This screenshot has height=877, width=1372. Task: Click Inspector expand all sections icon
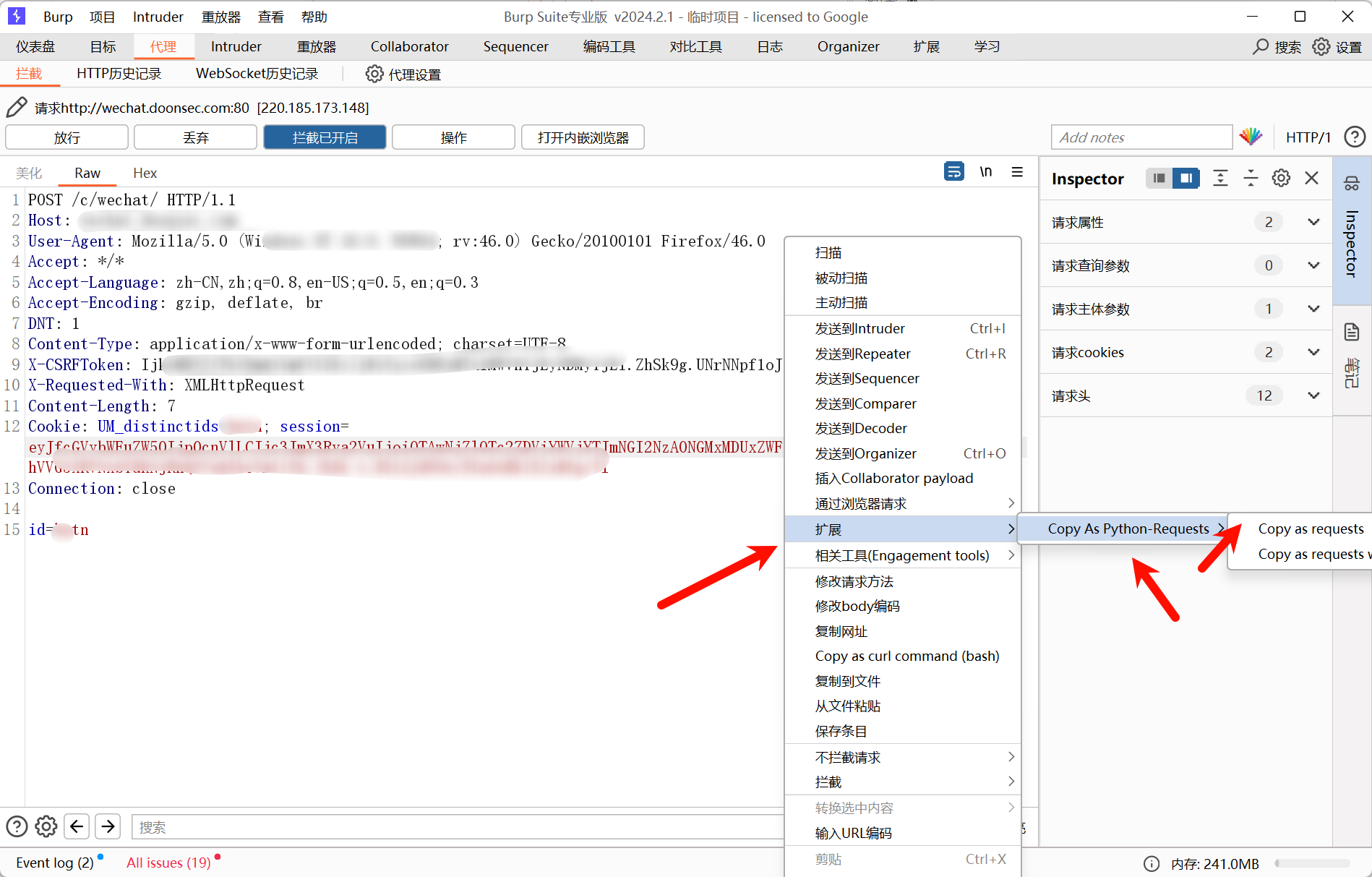[x=1220, y=178]
